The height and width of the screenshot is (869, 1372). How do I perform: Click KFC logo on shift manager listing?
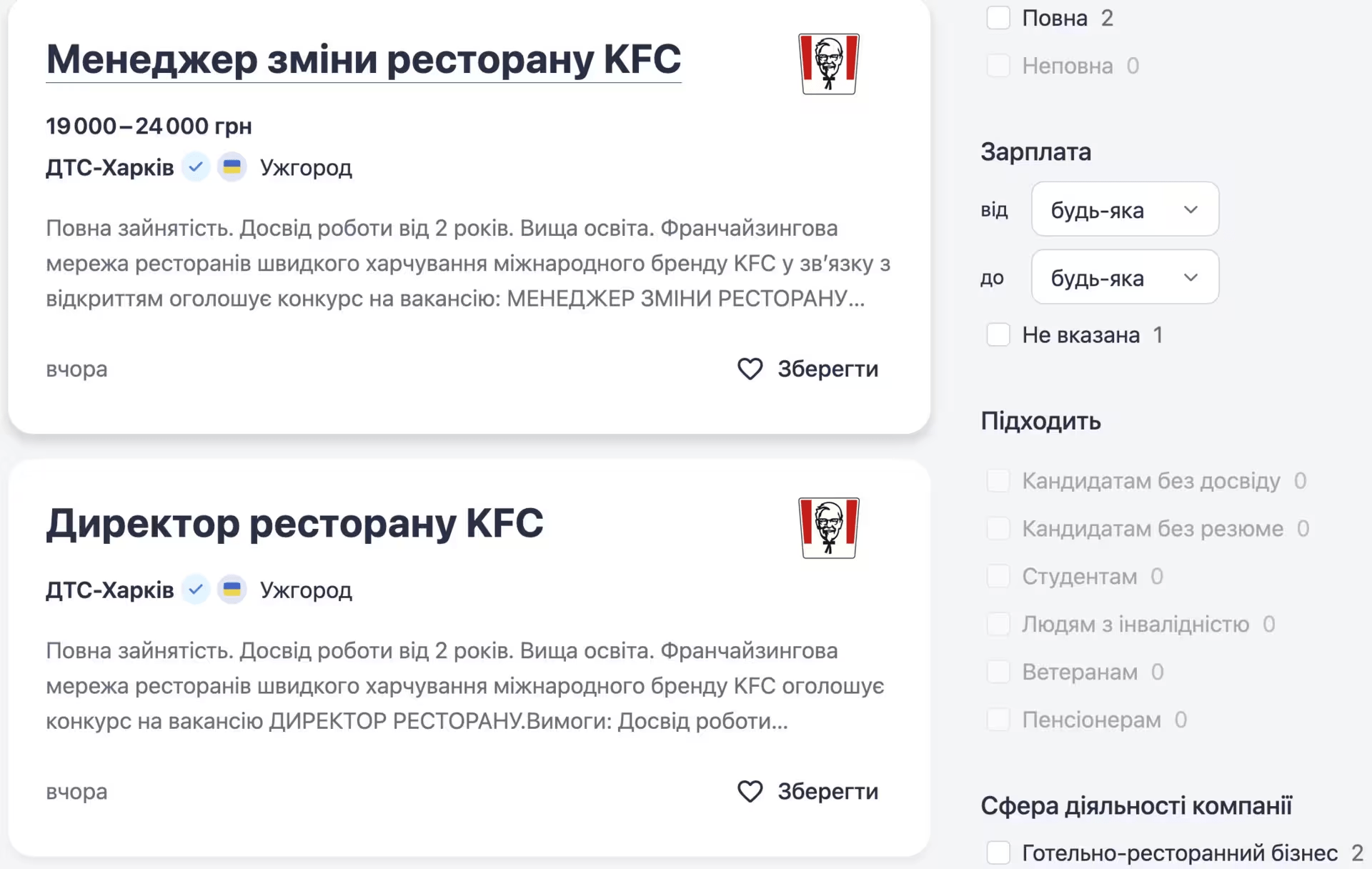[828, 64]
